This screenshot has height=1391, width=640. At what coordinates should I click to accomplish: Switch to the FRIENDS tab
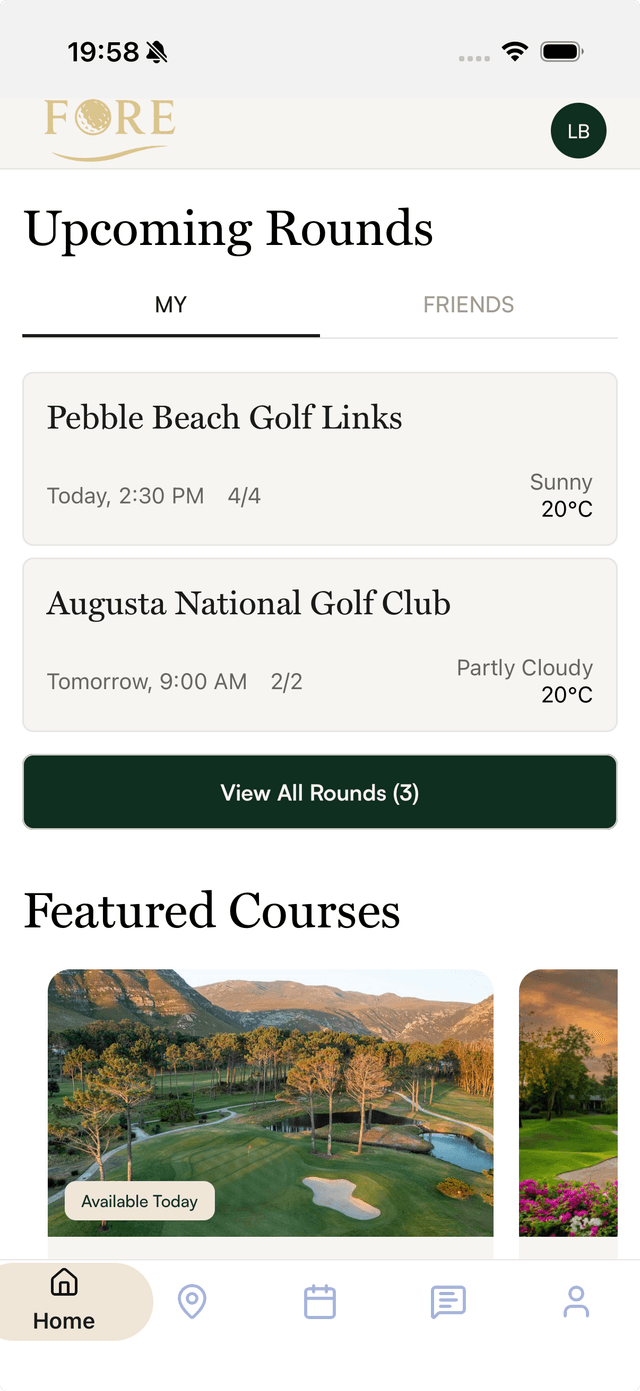tap(468, 305)
